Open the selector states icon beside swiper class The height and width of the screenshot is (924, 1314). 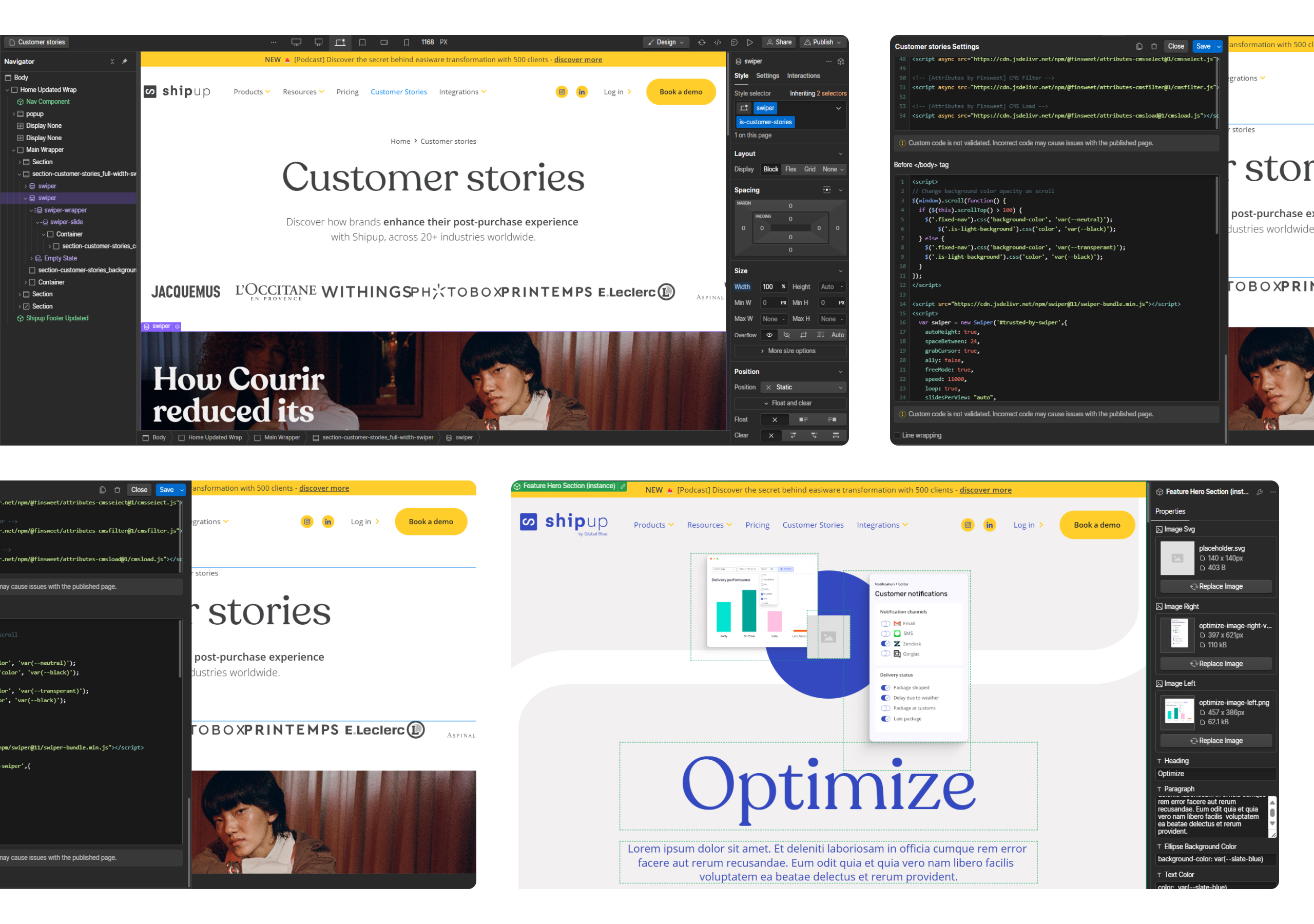point(744,108)
